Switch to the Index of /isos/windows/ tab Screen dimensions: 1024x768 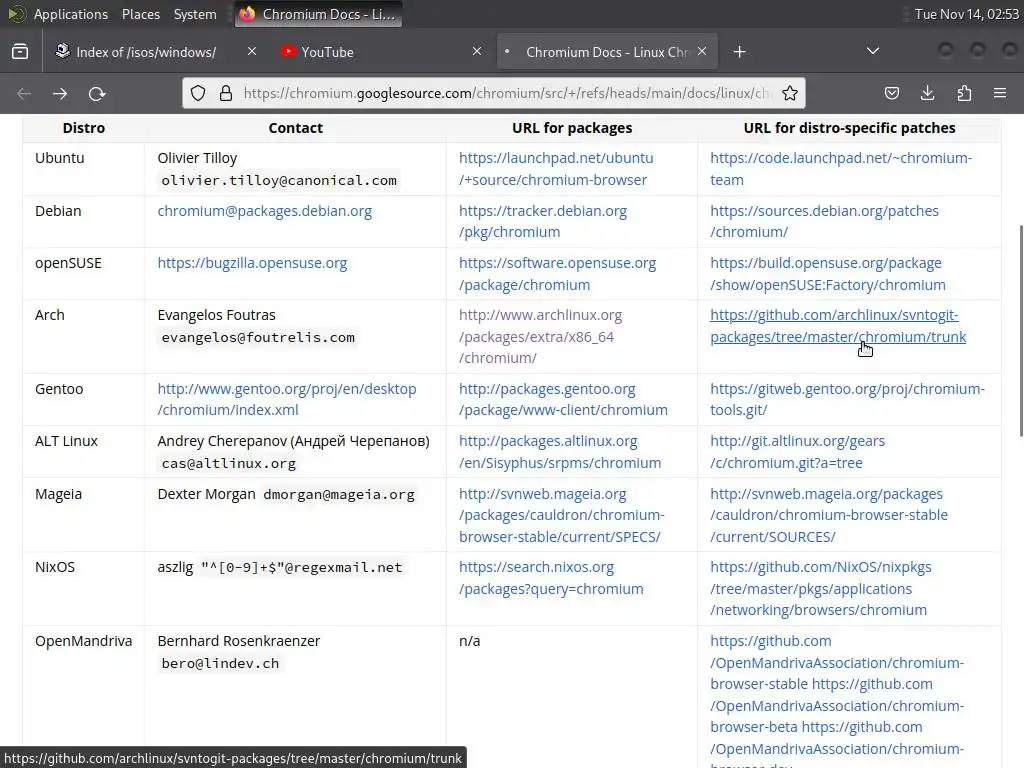click(x=157, y=52)
